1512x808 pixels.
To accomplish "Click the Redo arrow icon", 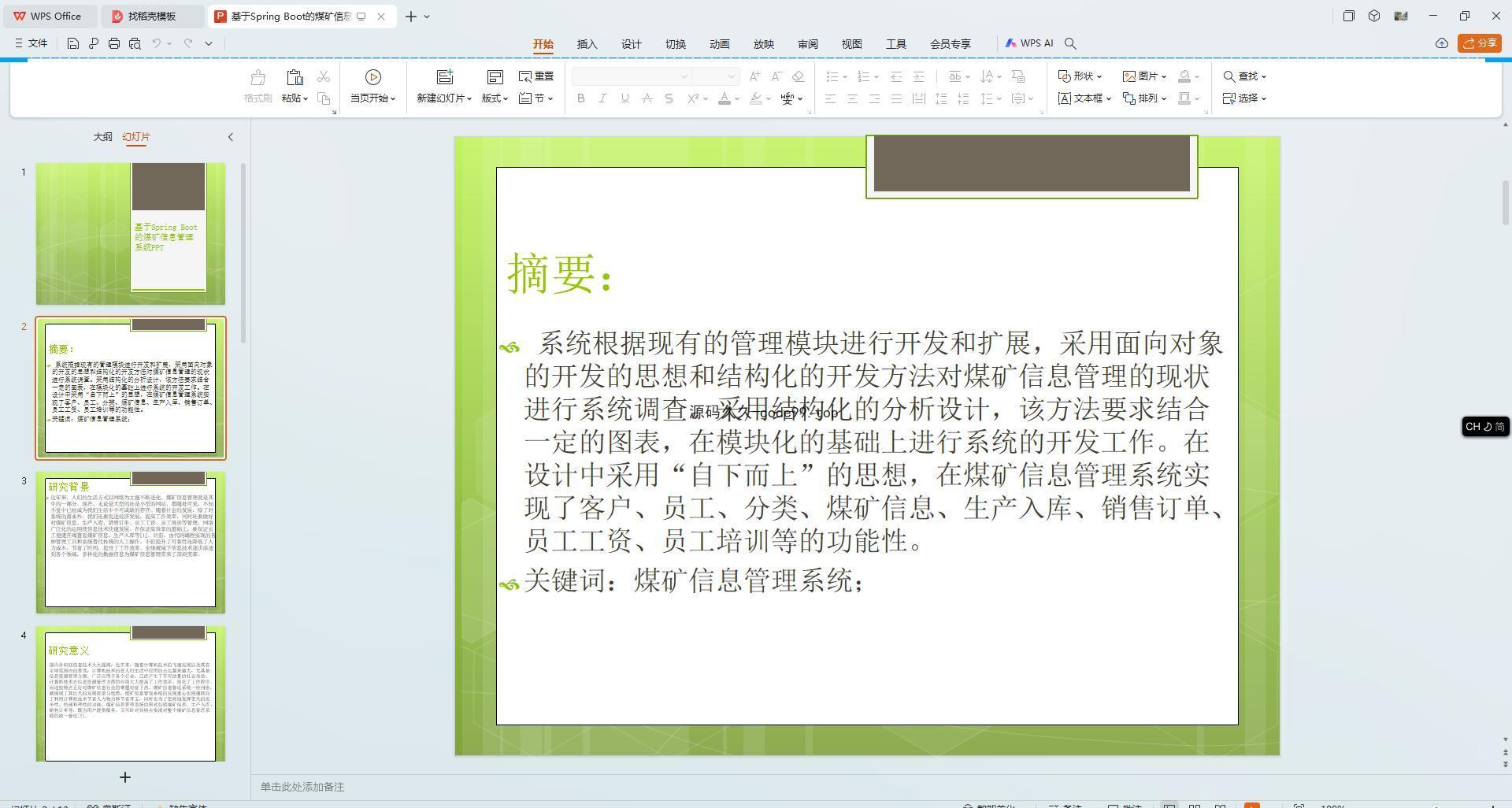I will click(x=188, y=43).
